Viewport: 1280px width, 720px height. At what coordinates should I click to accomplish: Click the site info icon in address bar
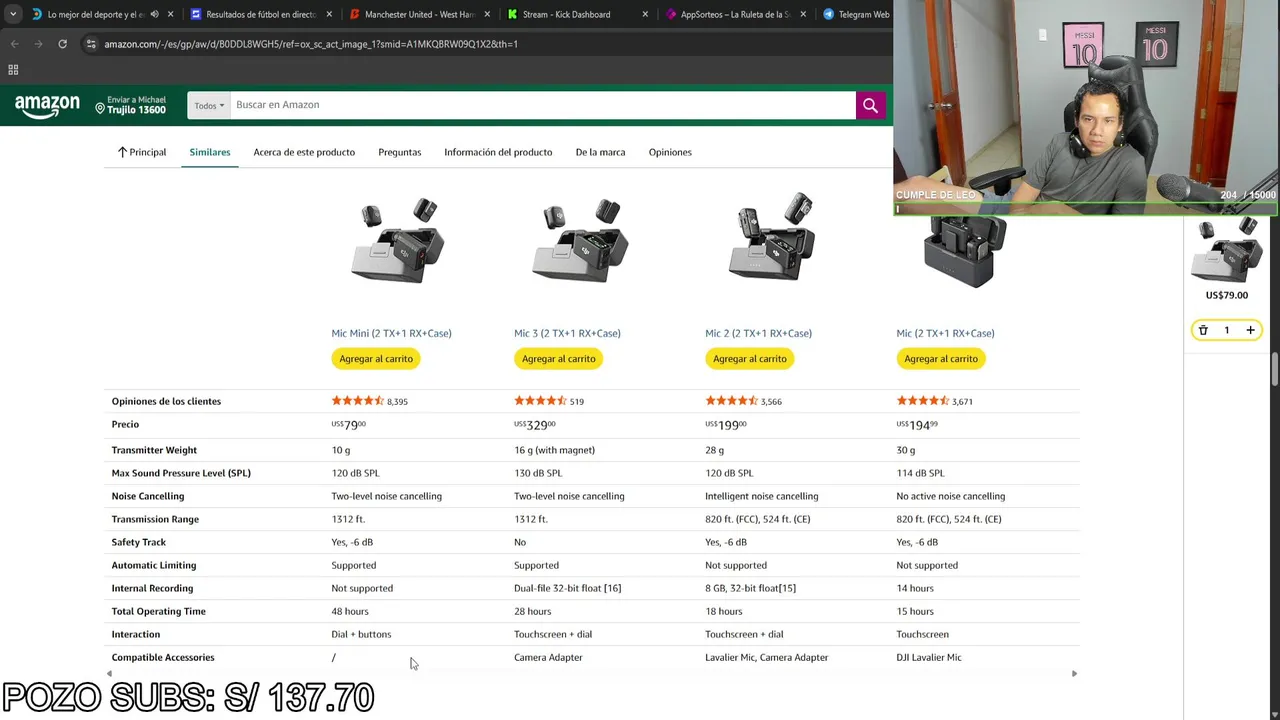[x=91, y=44]
